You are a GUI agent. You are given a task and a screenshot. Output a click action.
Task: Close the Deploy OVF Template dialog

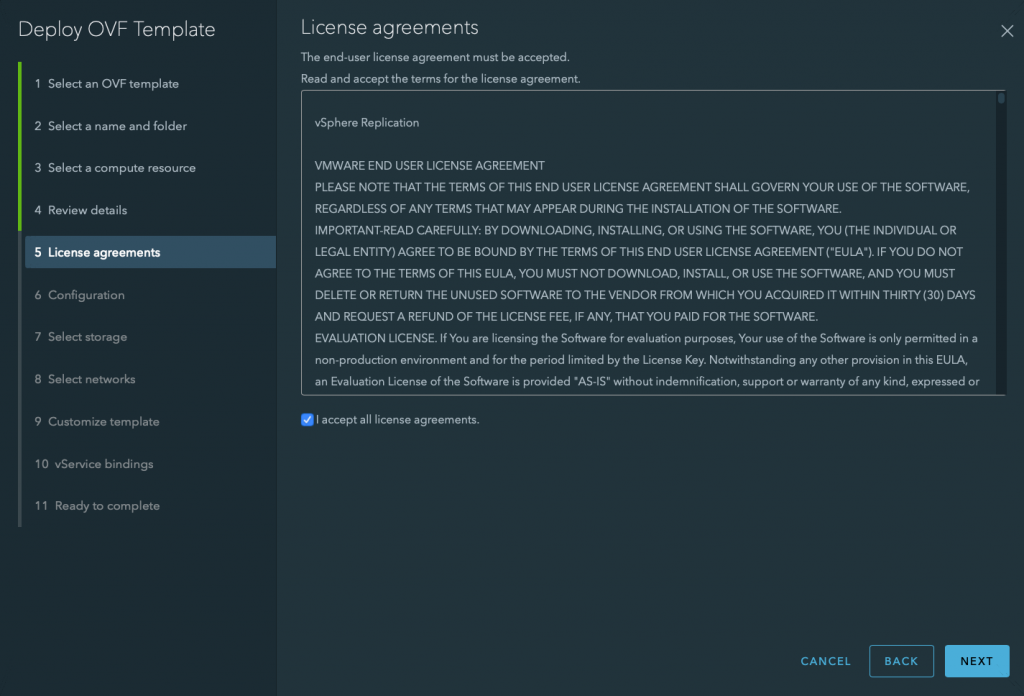(x=1006, y=31)
